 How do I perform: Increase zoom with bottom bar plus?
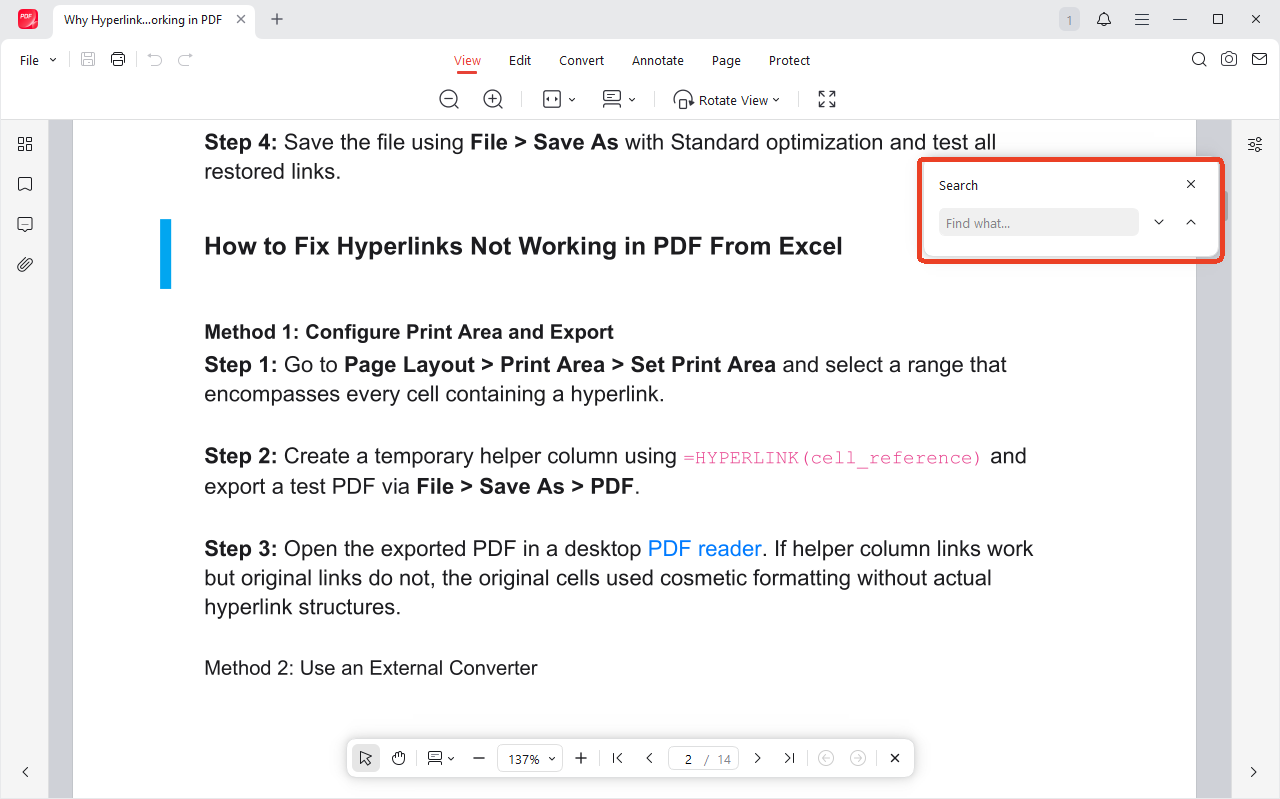click(x=581, y=758)
